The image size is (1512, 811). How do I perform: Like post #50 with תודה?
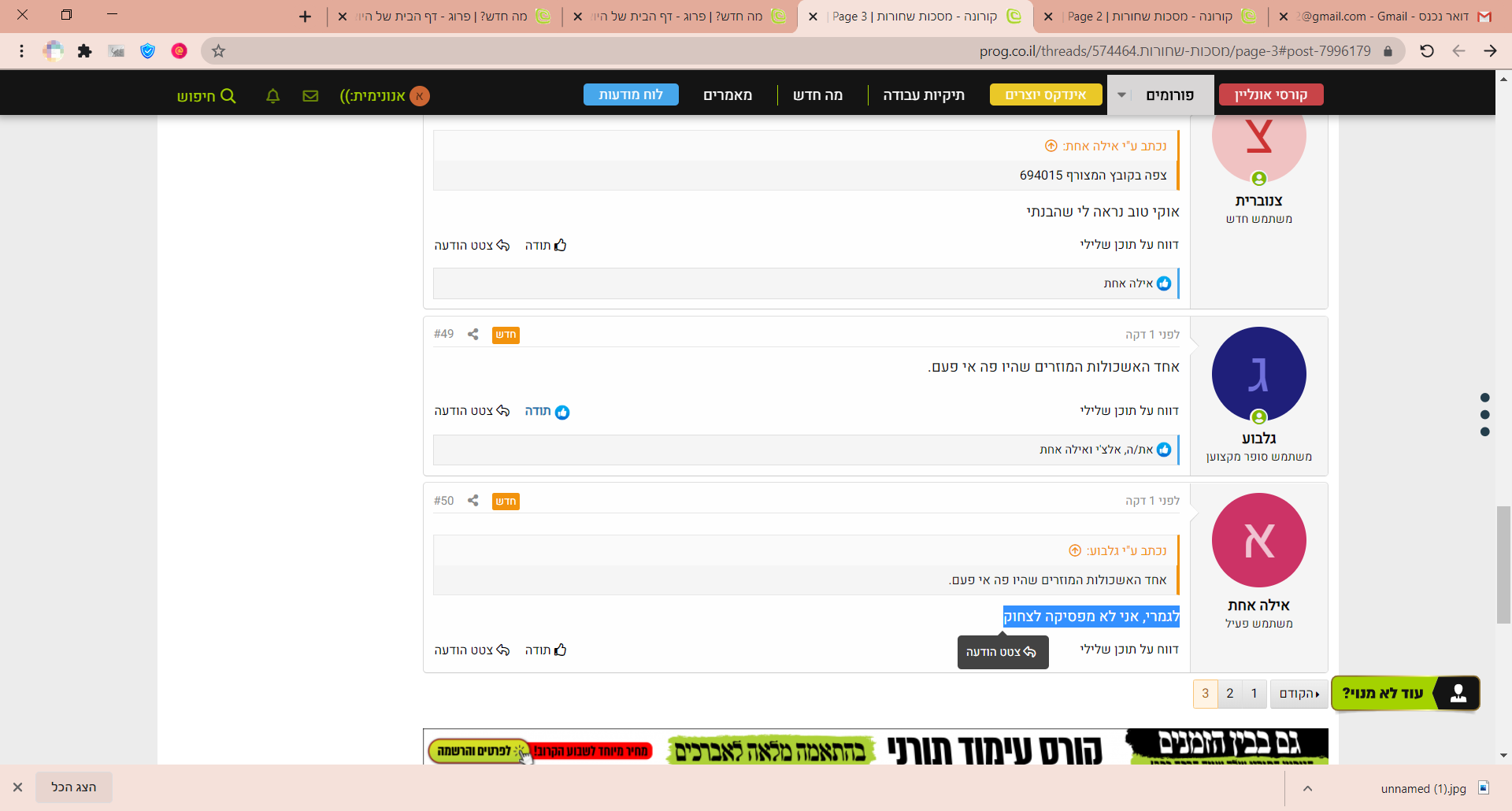point(546,650)
